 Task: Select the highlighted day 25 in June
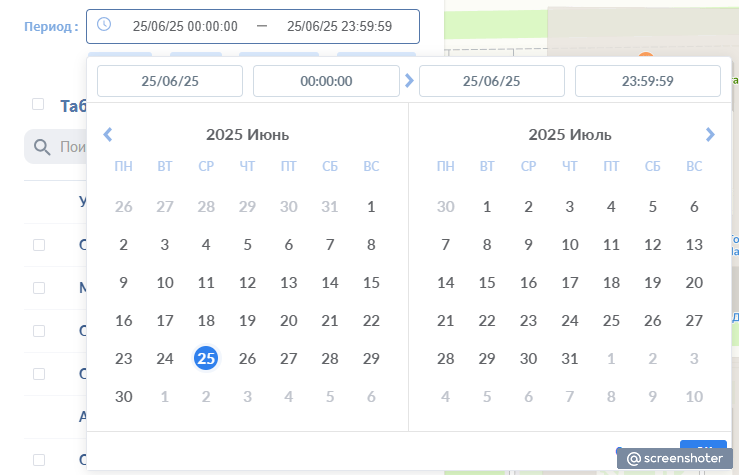206,358
